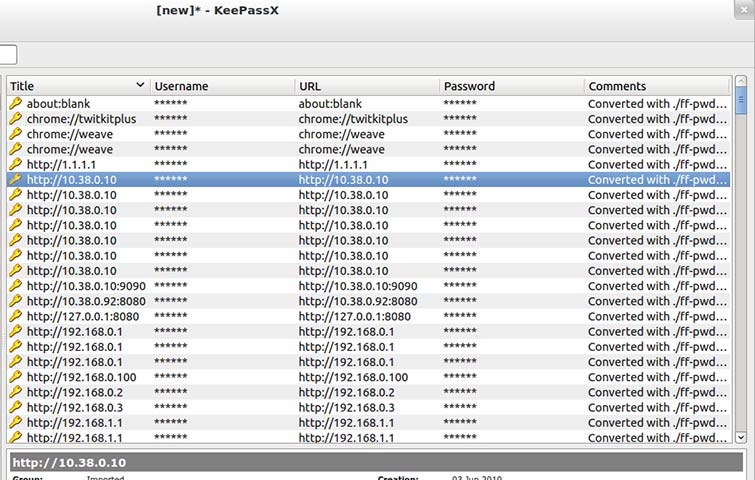Click the http://1.1.1.1 cell in URL column

point(333,165)
